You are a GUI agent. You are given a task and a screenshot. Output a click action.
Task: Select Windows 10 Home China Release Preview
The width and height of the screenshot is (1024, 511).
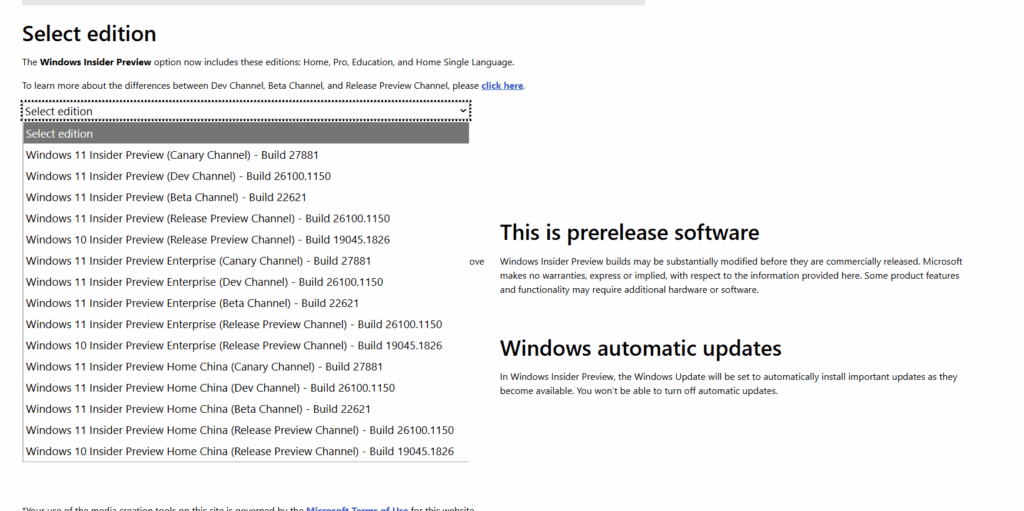tap(239, 451)
